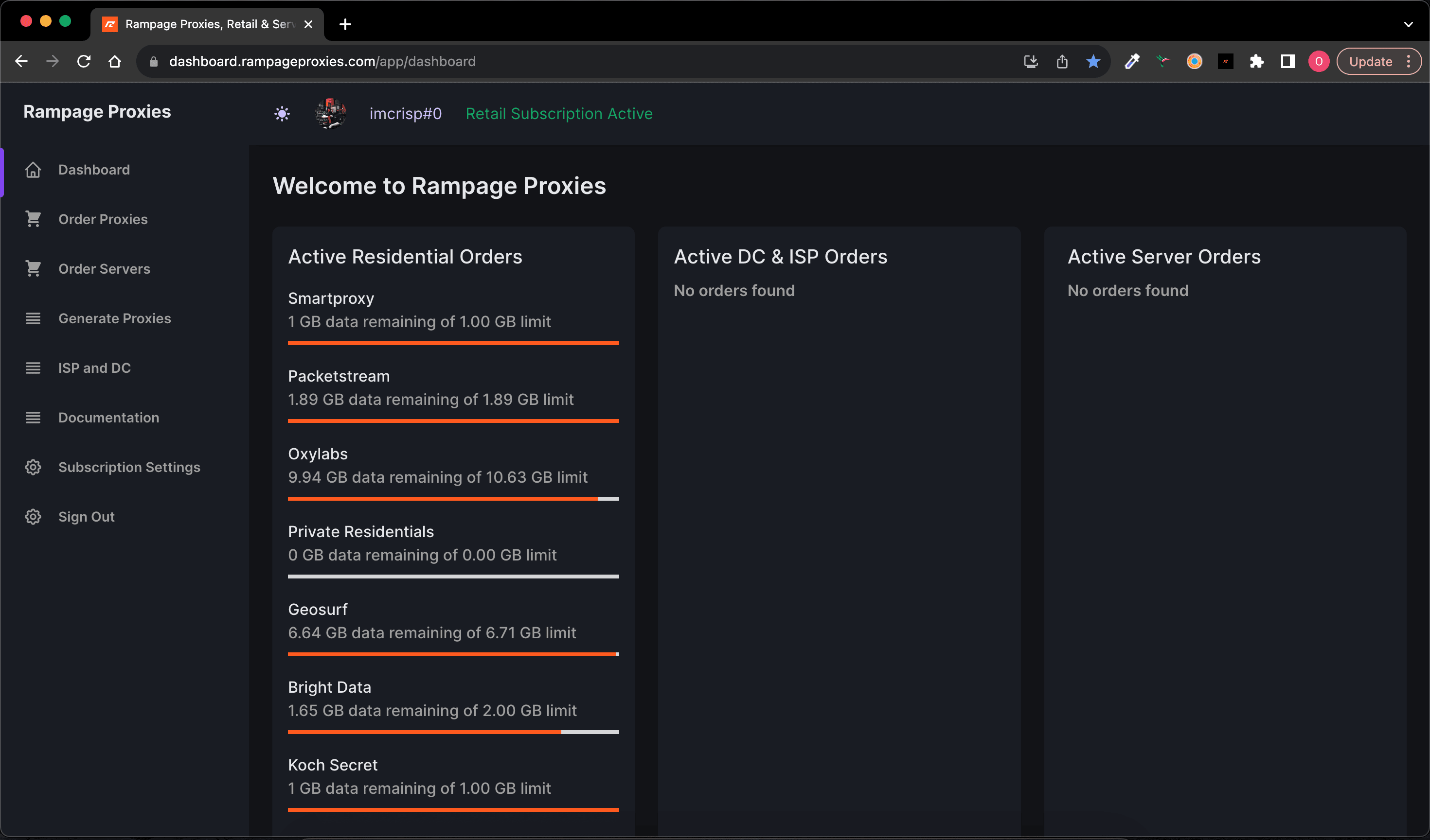
Task: Go to the Dashboard menu item
Action: point(94,170)
